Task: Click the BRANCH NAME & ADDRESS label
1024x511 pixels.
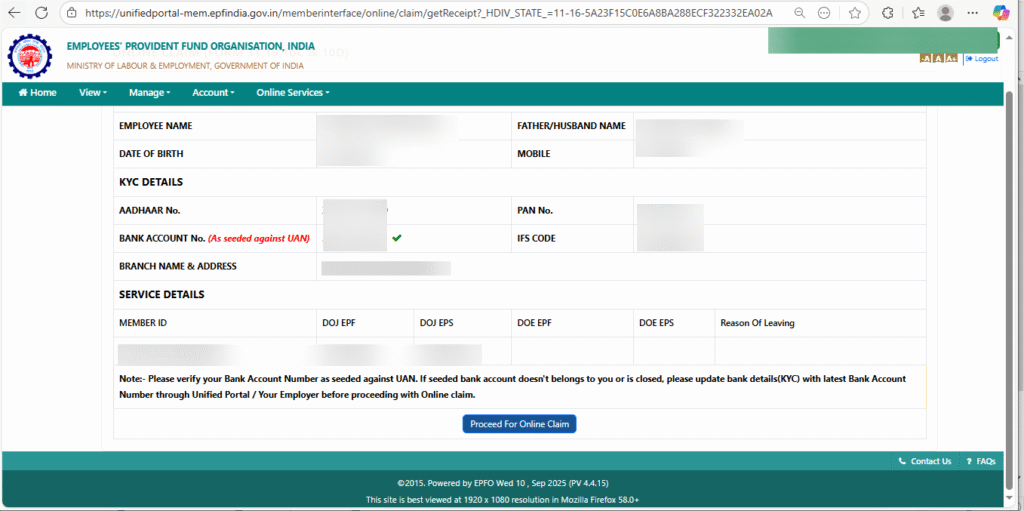Action: tap(178, 267)
